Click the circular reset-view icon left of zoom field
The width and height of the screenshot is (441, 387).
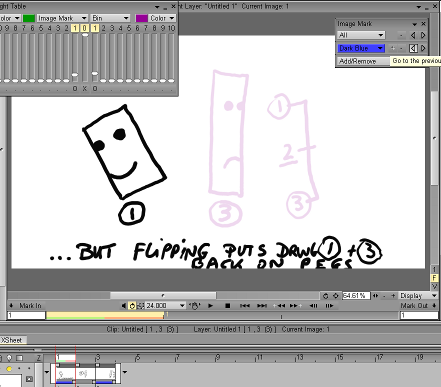coord(326,296)
